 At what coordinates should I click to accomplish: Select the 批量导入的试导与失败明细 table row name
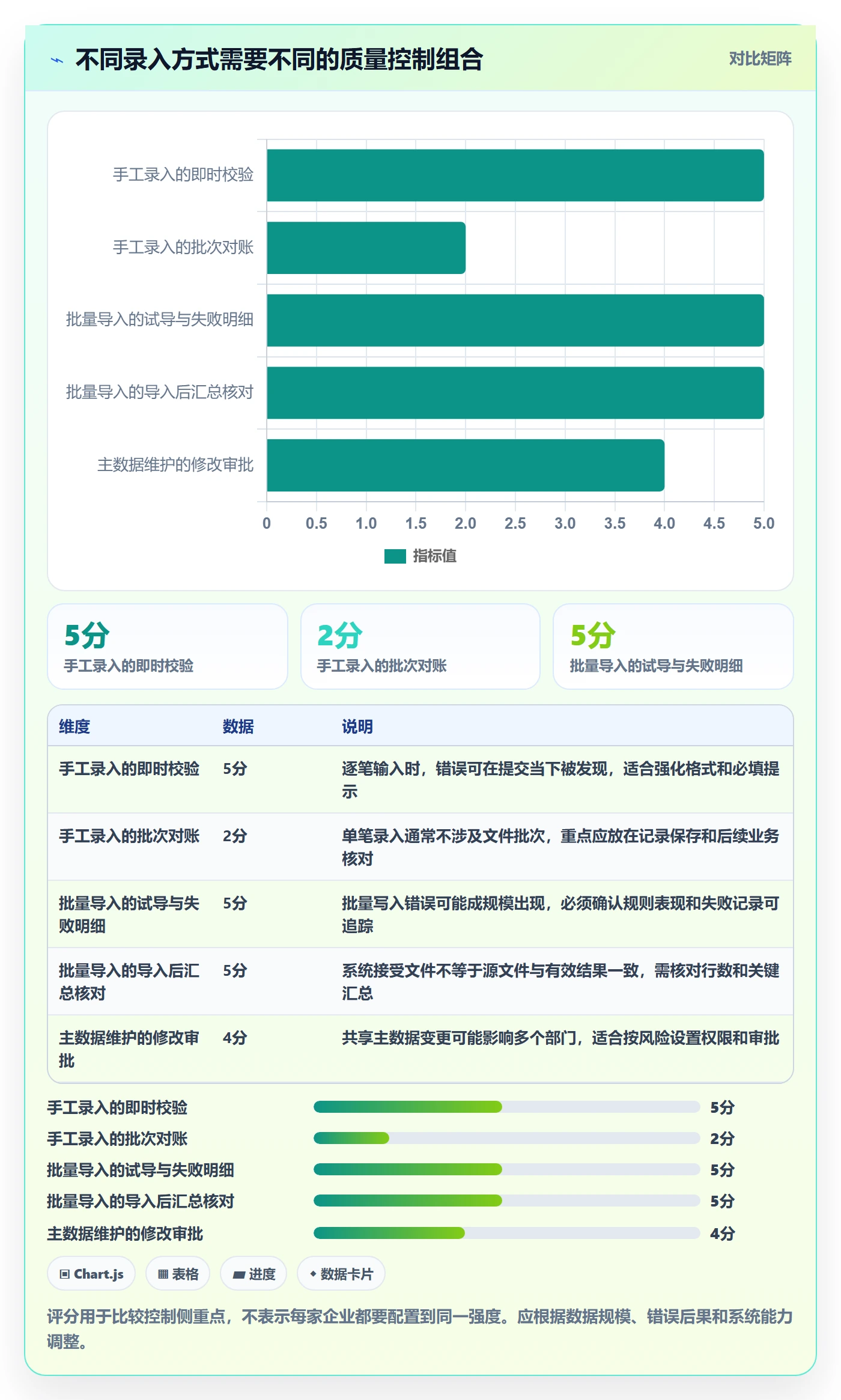tap(129, 915)
